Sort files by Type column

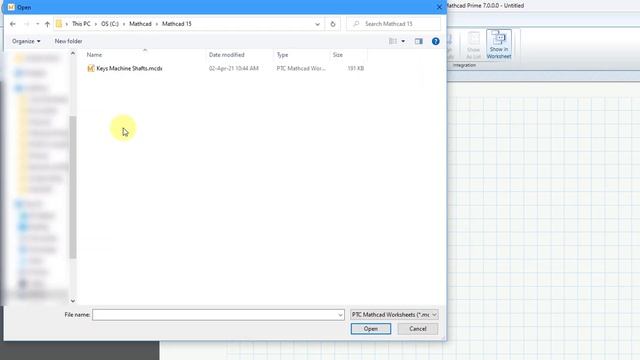tap(282, 55)
